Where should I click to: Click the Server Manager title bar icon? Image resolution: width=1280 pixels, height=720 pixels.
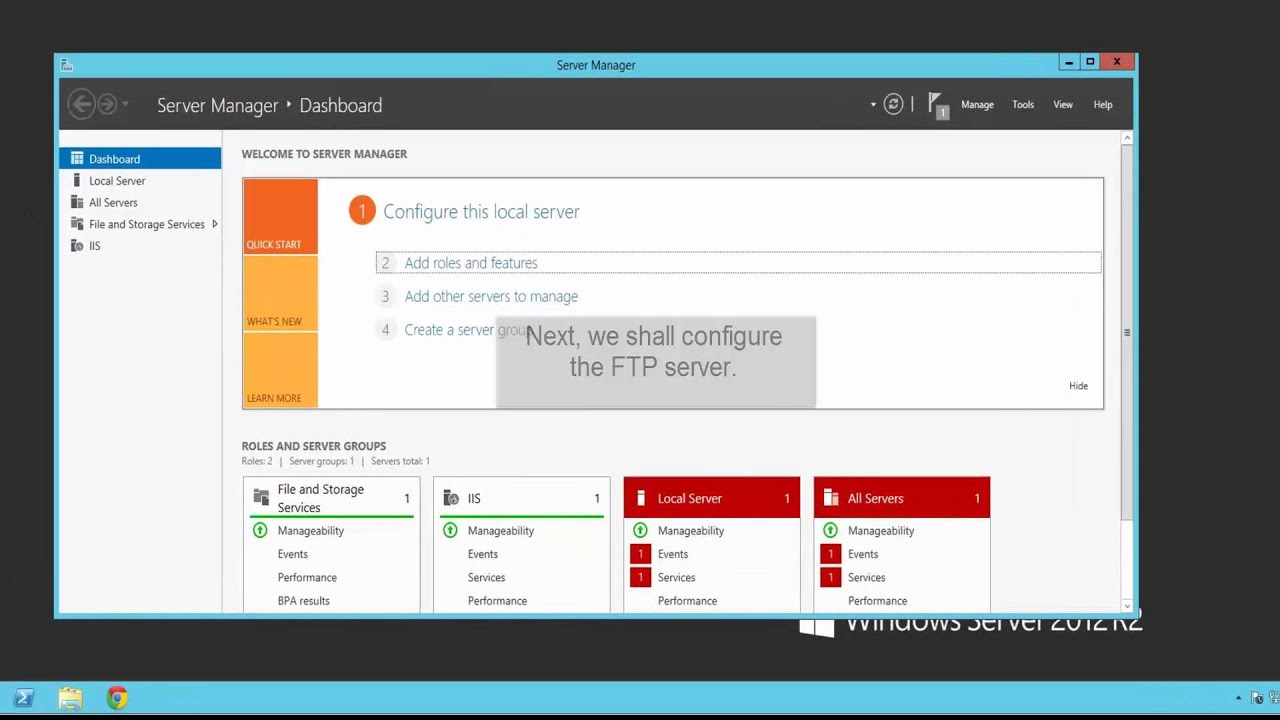coord(67,65)
